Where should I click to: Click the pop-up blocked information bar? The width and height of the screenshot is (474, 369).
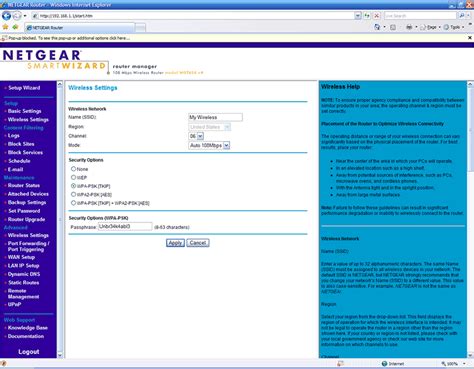click(233, 38)
